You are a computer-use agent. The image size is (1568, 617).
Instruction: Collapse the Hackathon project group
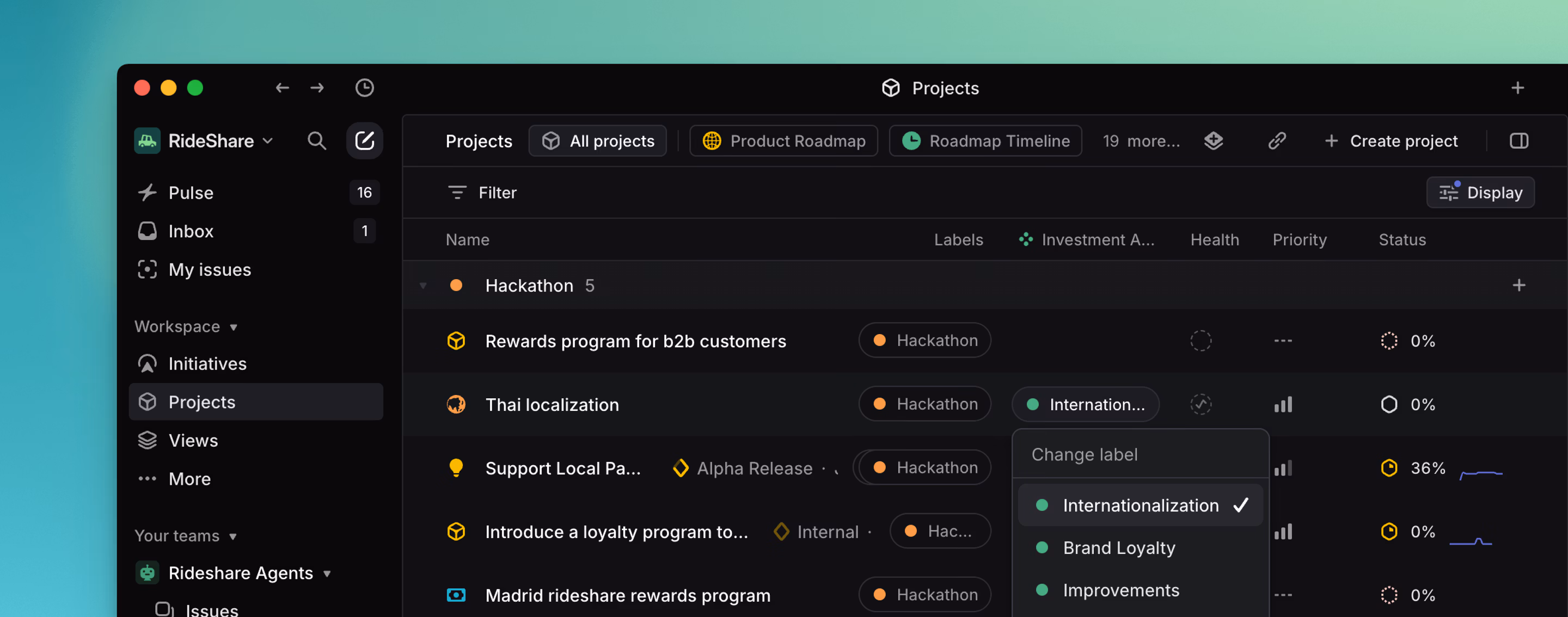(x=423, y=285)
